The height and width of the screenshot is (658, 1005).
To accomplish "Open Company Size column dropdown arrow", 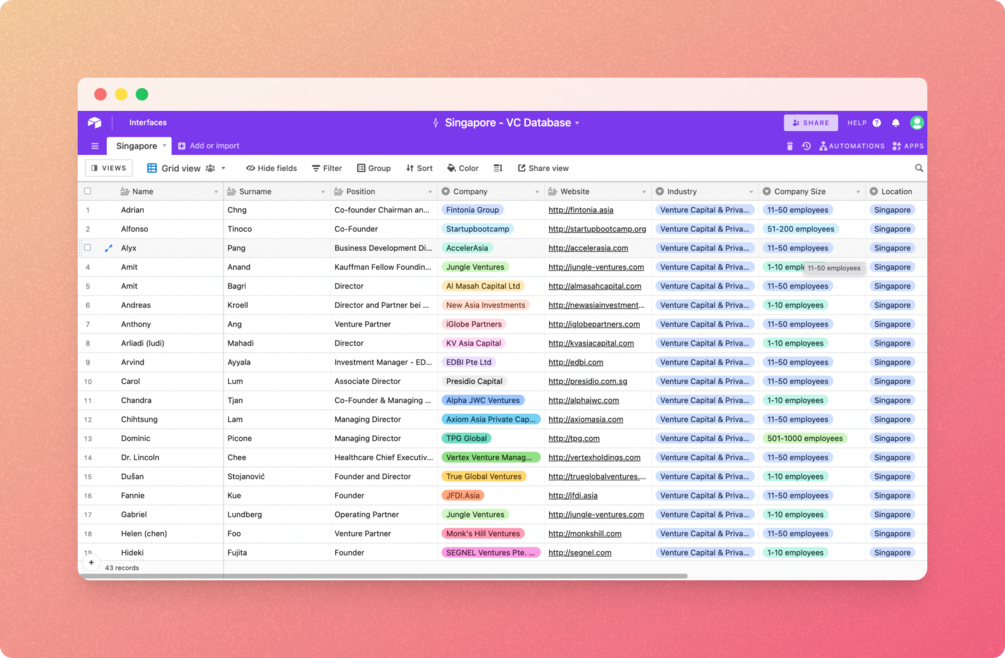I will point(858,192).
